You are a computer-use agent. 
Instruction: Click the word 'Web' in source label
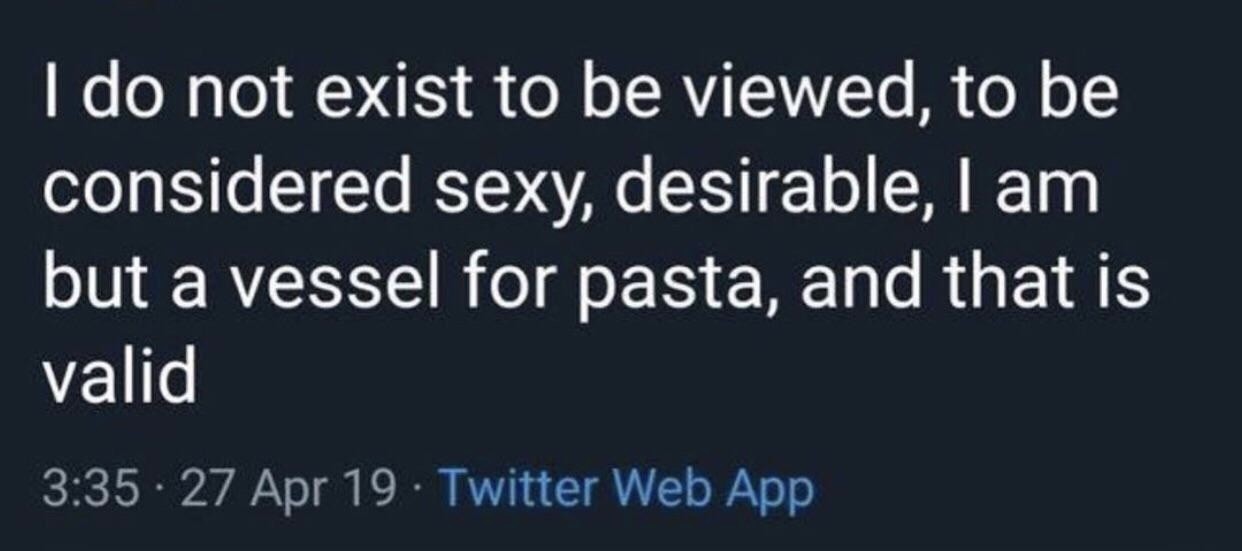pos(660,489)
